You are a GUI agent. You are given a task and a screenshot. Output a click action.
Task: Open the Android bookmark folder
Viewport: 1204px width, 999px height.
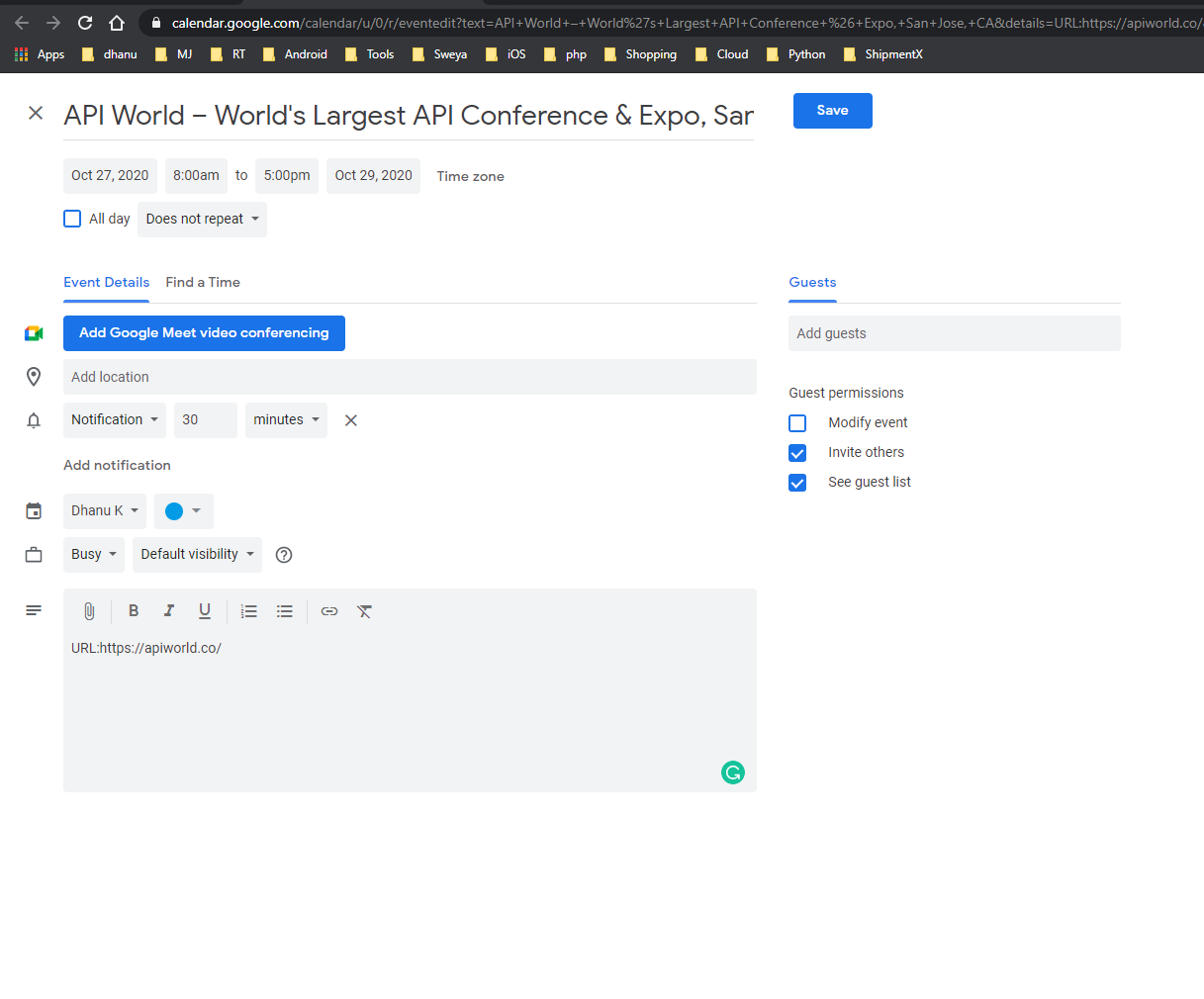pos(295,54)
